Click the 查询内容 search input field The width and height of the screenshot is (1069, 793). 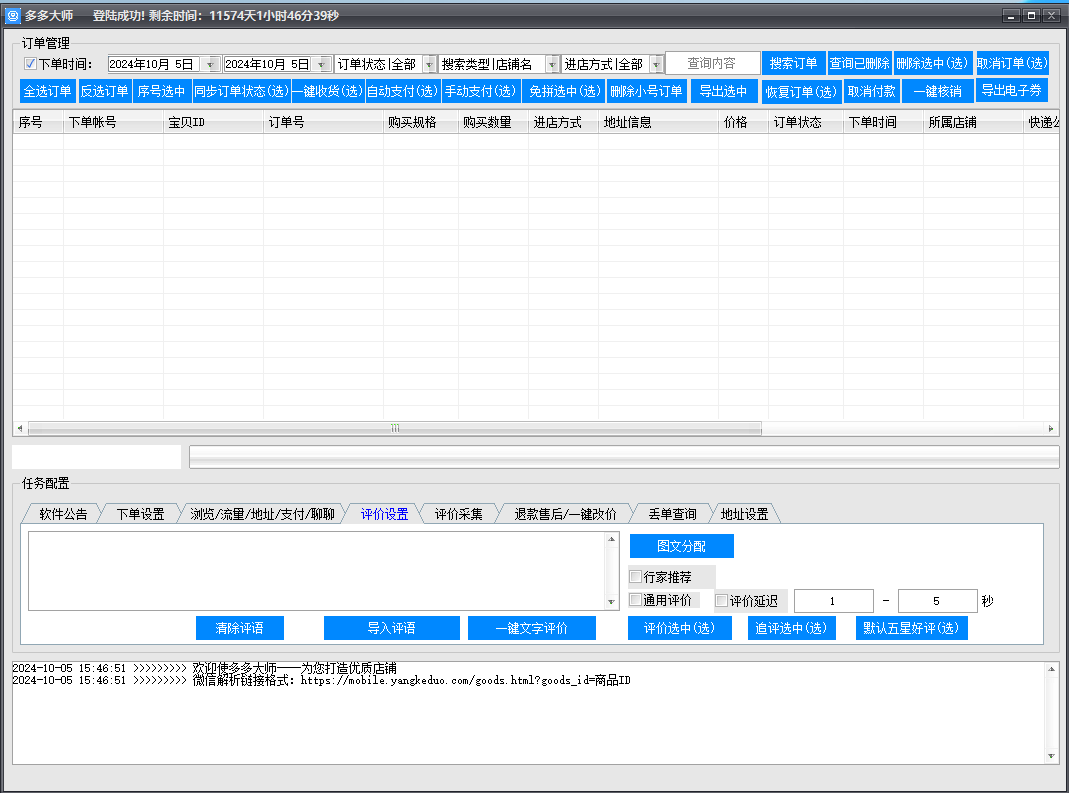click(x=712, y=63)
